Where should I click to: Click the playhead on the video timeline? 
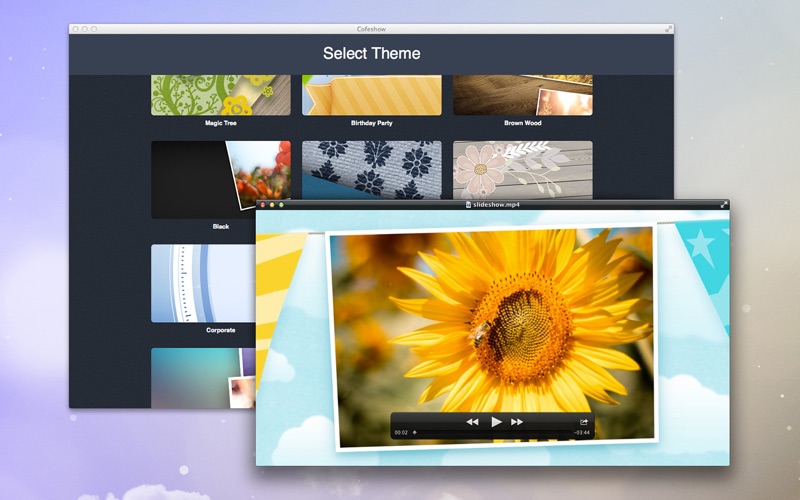coord(415,433)
